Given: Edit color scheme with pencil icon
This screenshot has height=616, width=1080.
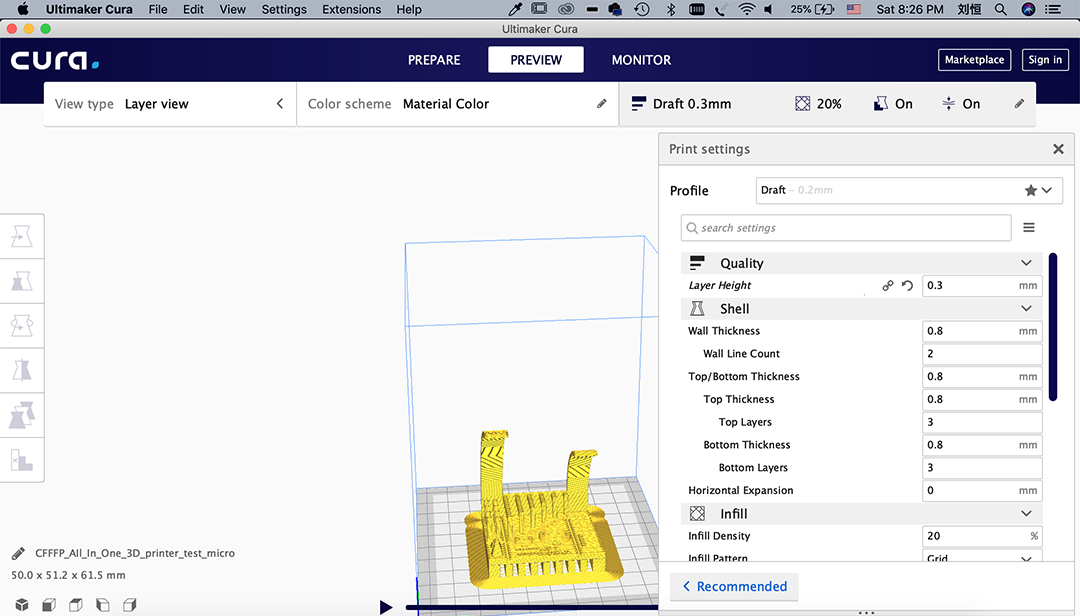Looking at the screenshot, I should coord(601,103).
